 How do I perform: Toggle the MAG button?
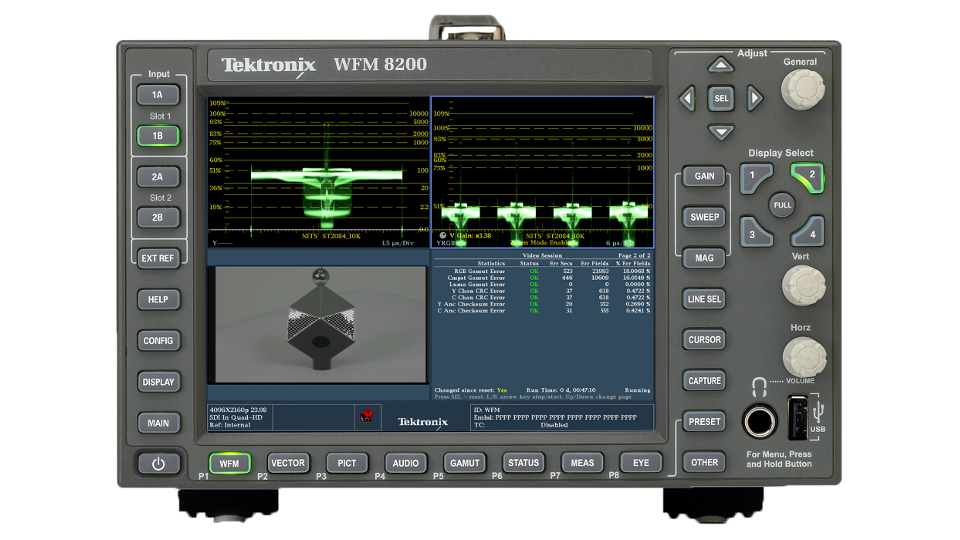pos(704,258)
